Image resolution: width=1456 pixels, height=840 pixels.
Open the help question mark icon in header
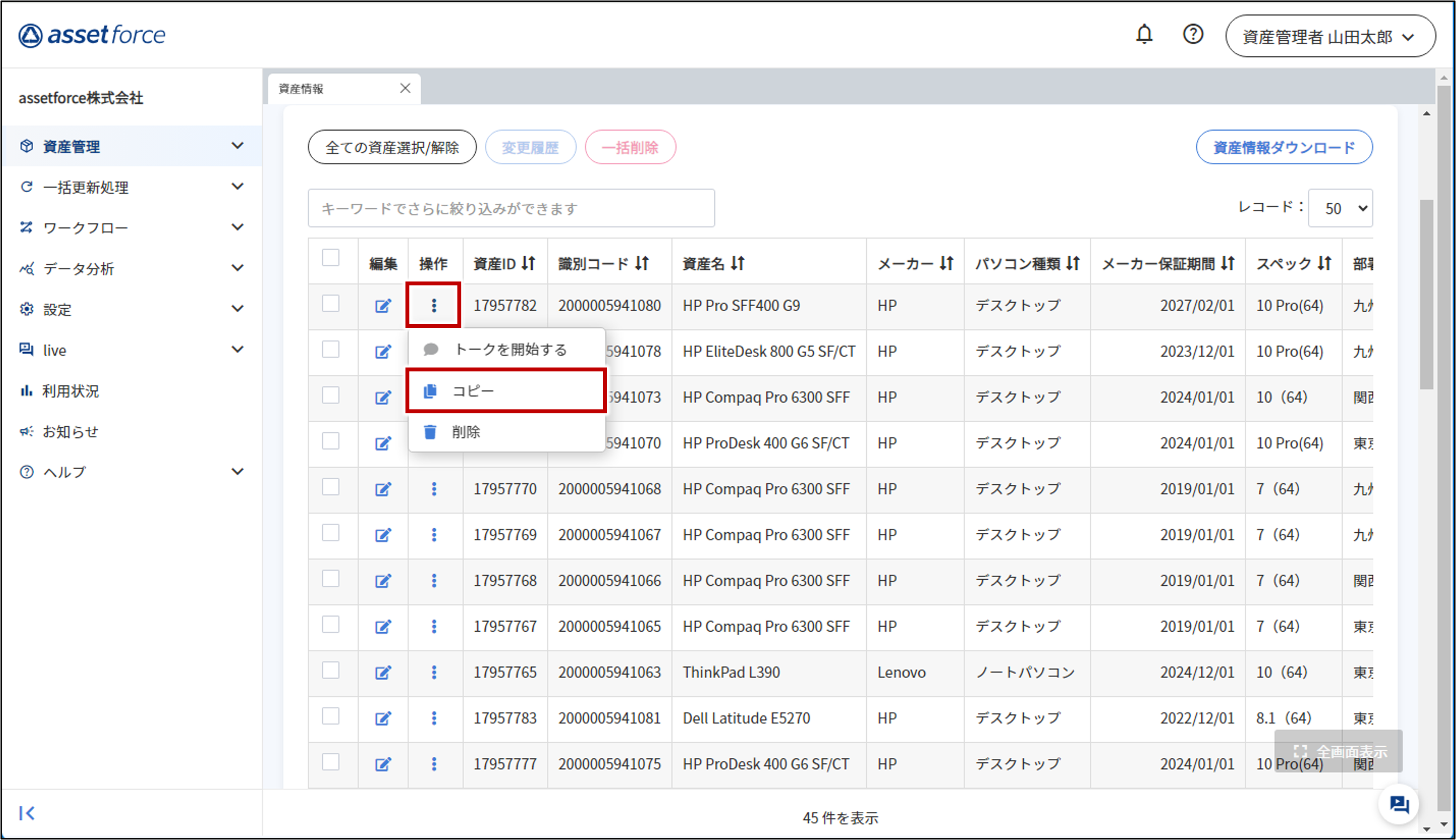coord(1193,35)
